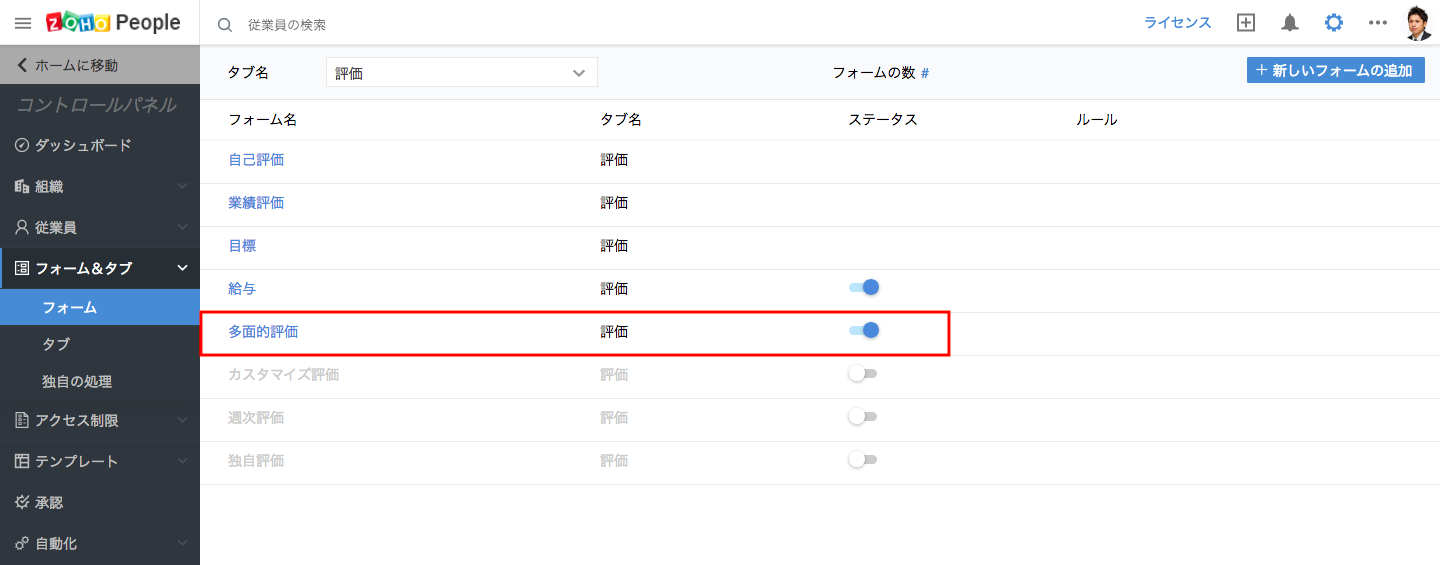
Task: Click the ステータス column header
Action: (x=883, y=120)
